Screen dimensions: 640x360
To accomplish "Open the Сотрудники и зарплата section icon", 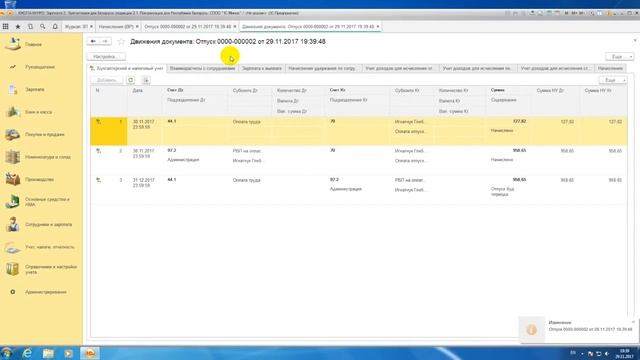I will coord(13,224).
